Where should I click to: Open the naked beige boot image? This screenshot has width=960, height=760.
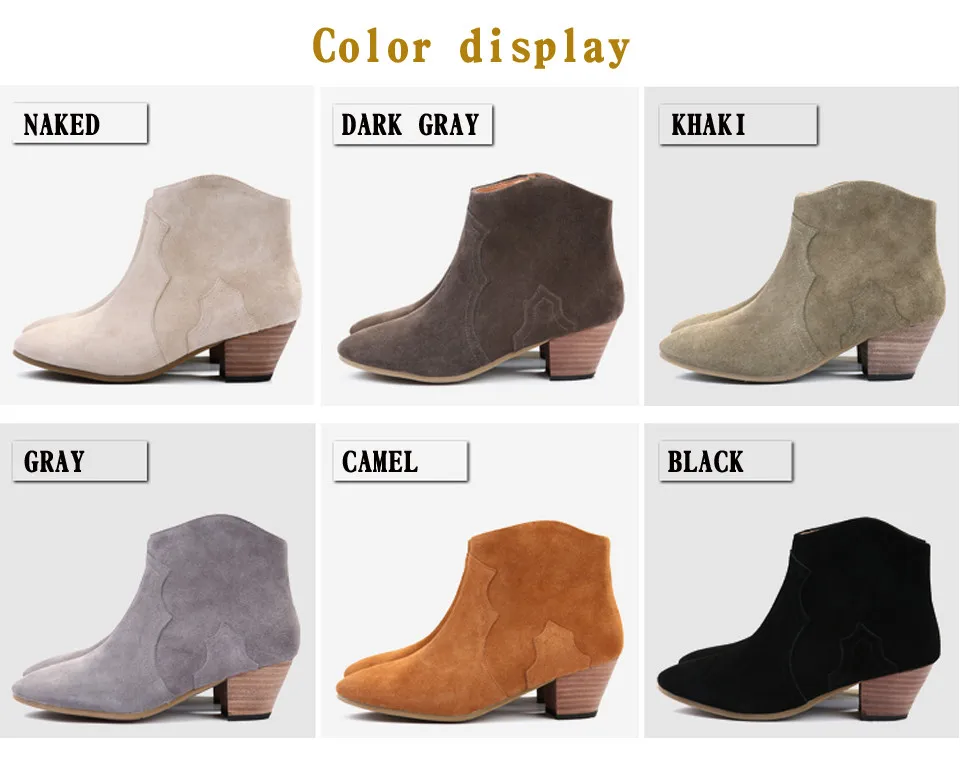[158, 279]
